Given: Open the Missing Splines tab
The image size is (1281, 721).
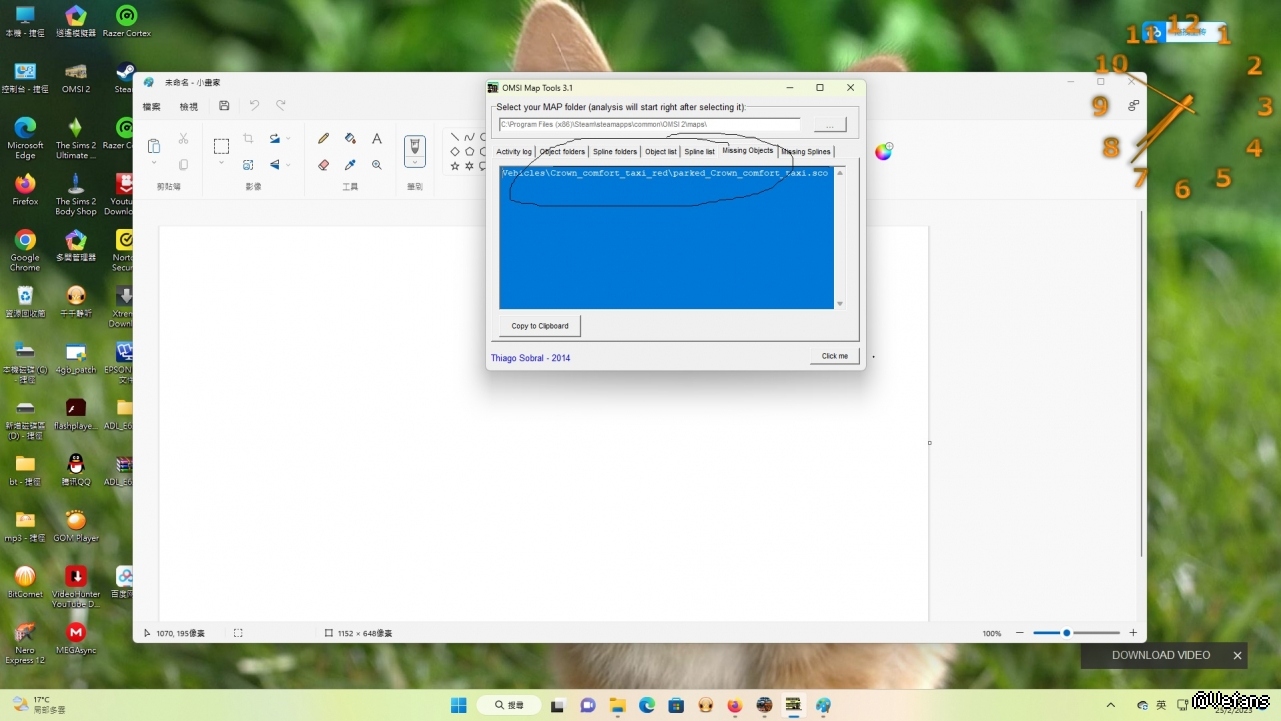Looking at the screenshot, I should [x=806, y=152].
